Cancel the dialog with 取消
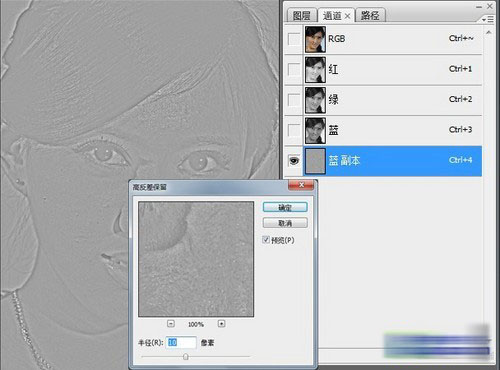Image resolution: width=500 pixels, height=370 pixels. pyautogui.click(x=285, y=223)
